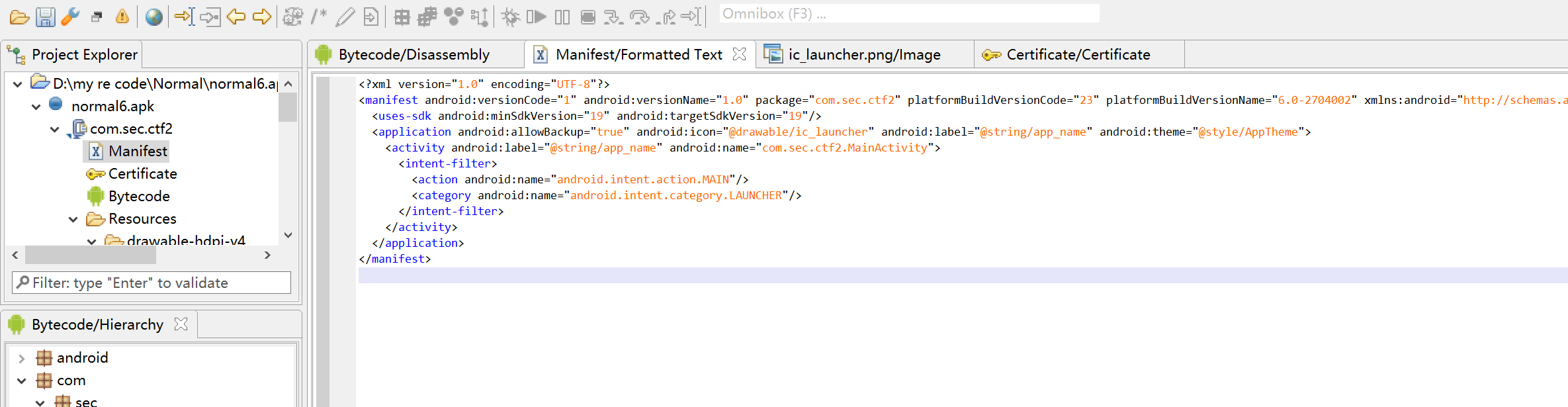This screenshot has width=1568, height=407.
Task: Select Bytecode item in Project Explorer
Action: coord(139,196)
